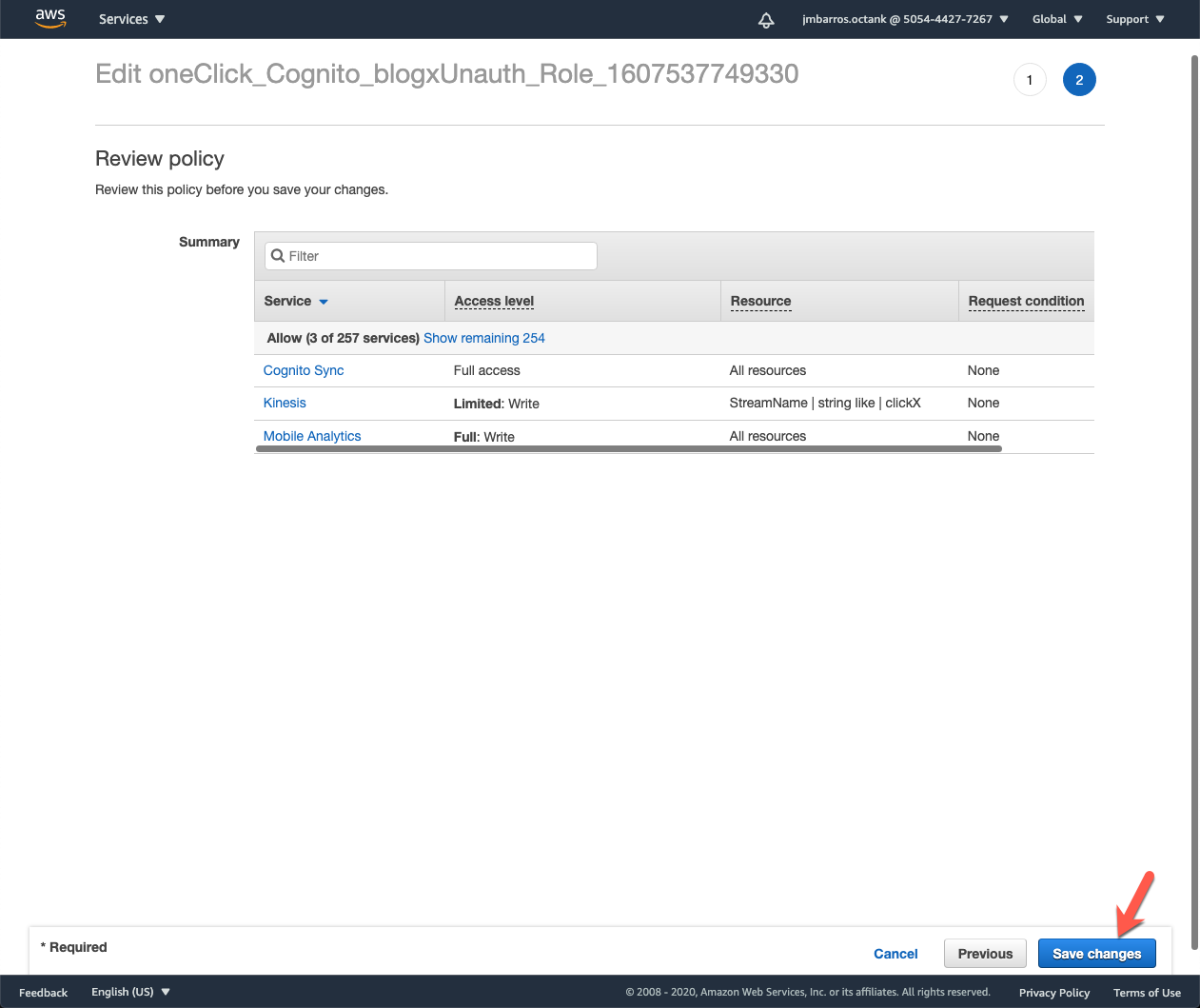Click 'All resources' in Cognito Sync row
The height and width of the screenshot is (1008, 1200).
pos(768,370)
